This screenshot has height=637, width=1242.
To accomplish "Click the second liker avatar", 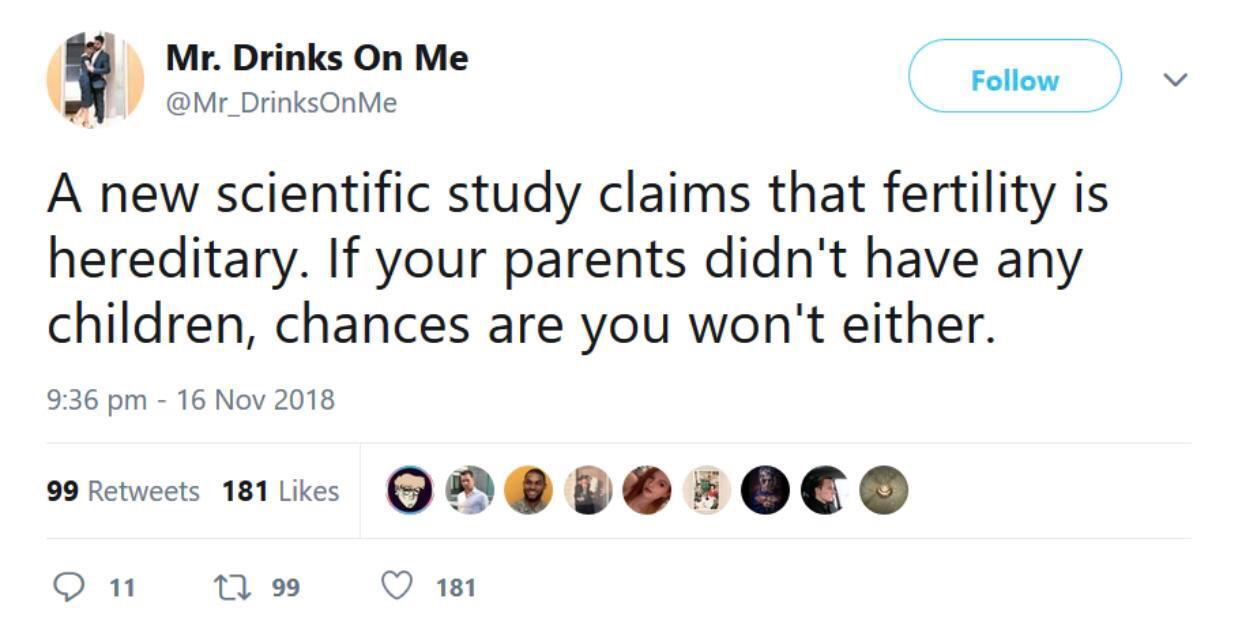I will point(469,490).
